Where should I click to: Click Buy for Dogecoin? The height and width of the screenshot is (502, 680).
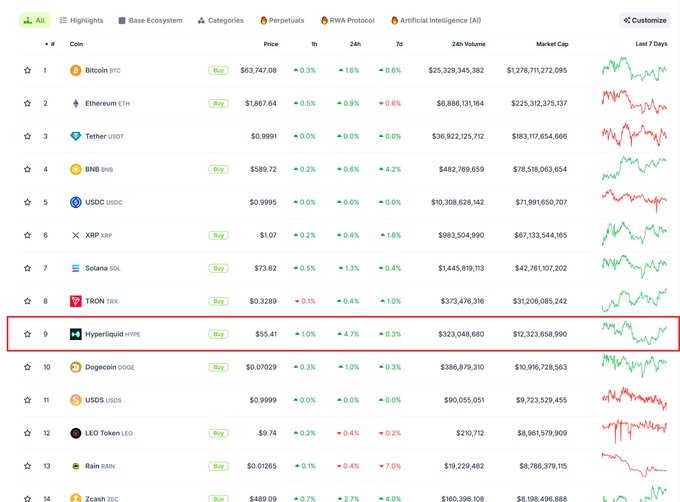tap(219, 367)
